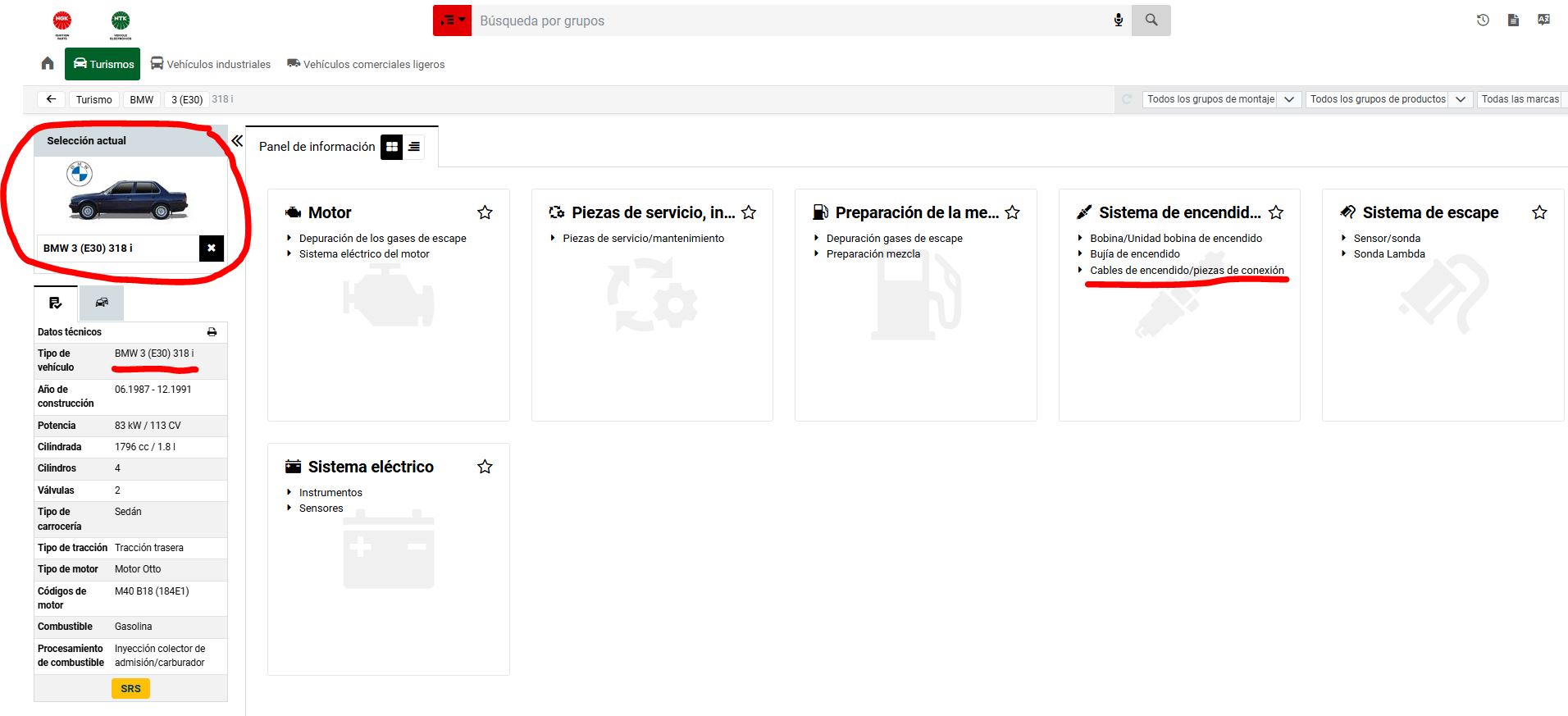The height and width of the screenshot is (716, 1568).
Task: Toggle the Sistema de escape favorite star
Action: click(1539, 212)
